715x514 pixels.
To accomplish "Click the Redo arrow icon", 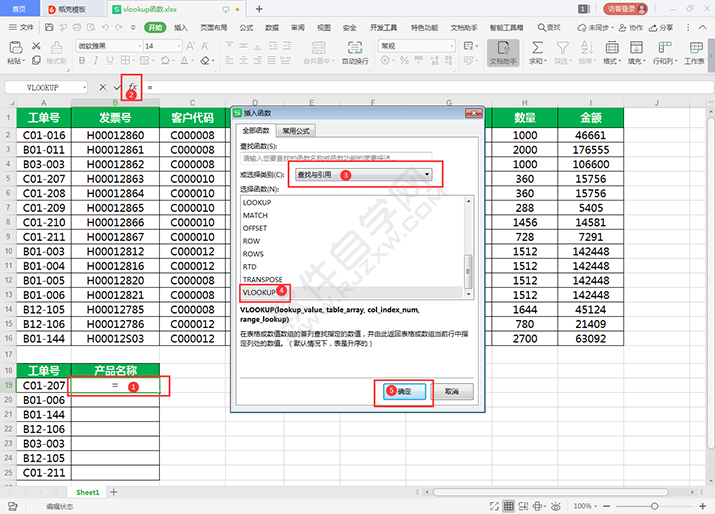I will pyautogui.click(x=119, y=27).
